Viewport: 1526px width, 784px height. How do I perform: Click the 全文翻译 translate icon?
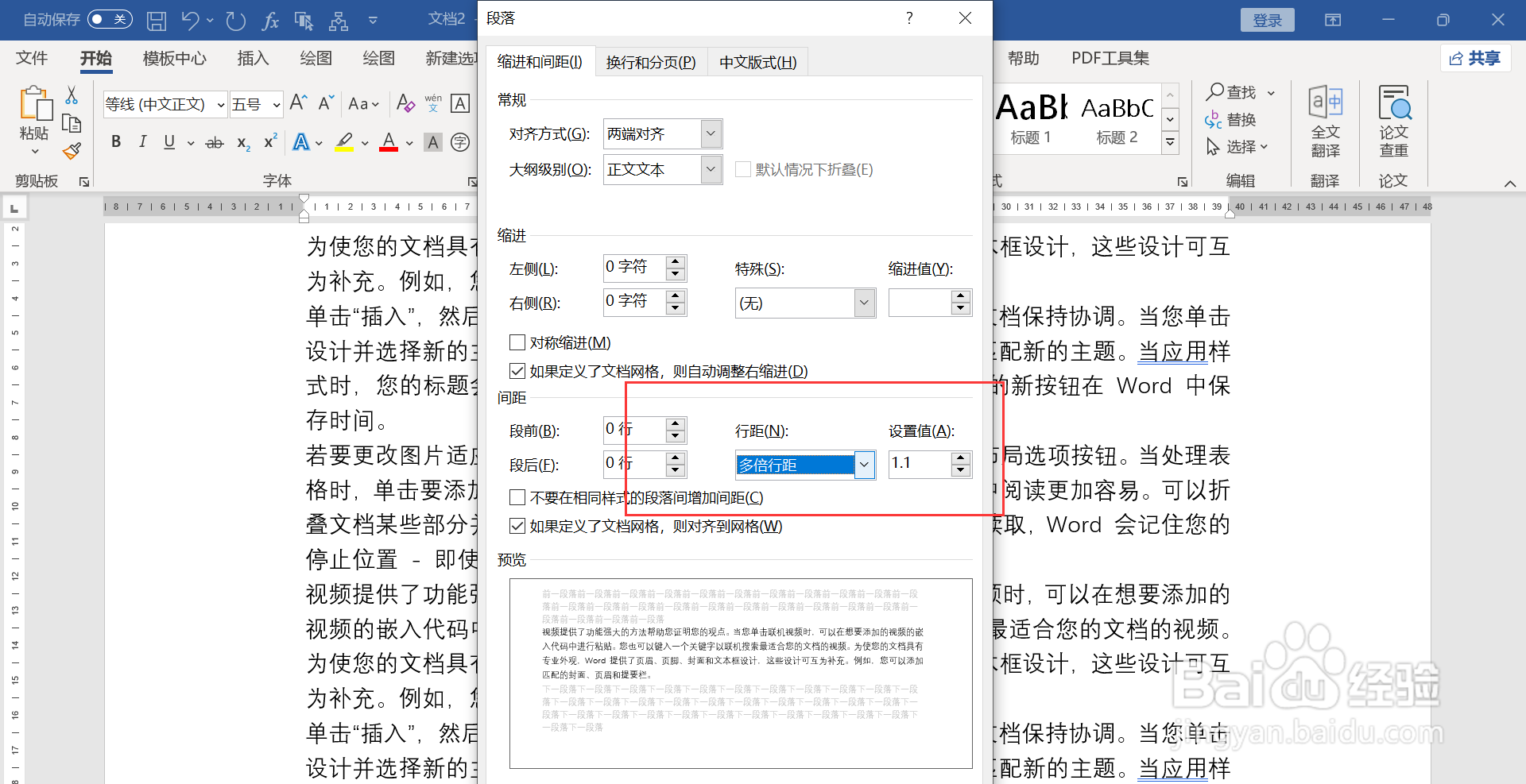pyautogui.click(x=1325, y=122)
